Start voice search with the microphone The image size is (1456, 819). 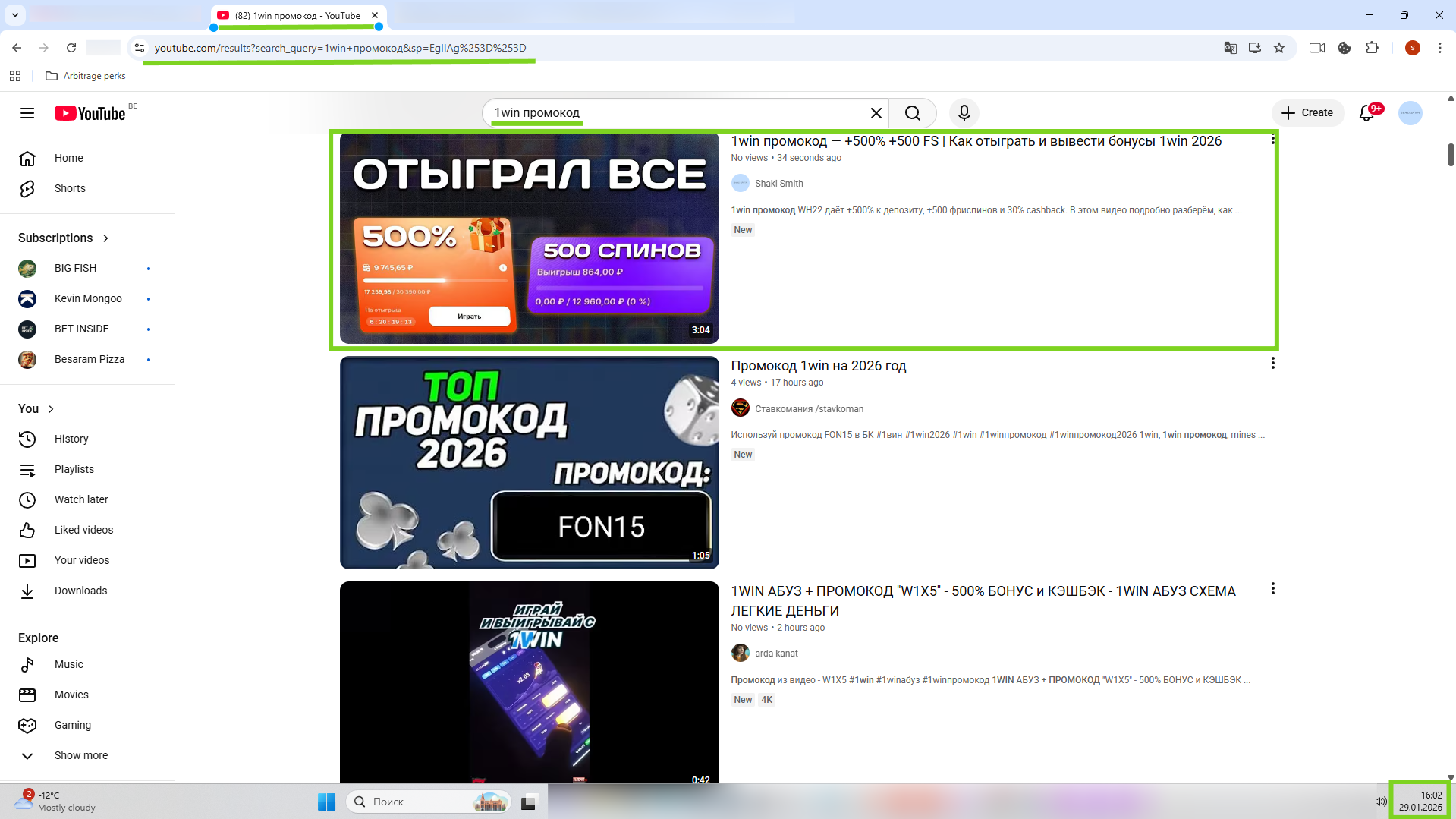tap(964, 113)
